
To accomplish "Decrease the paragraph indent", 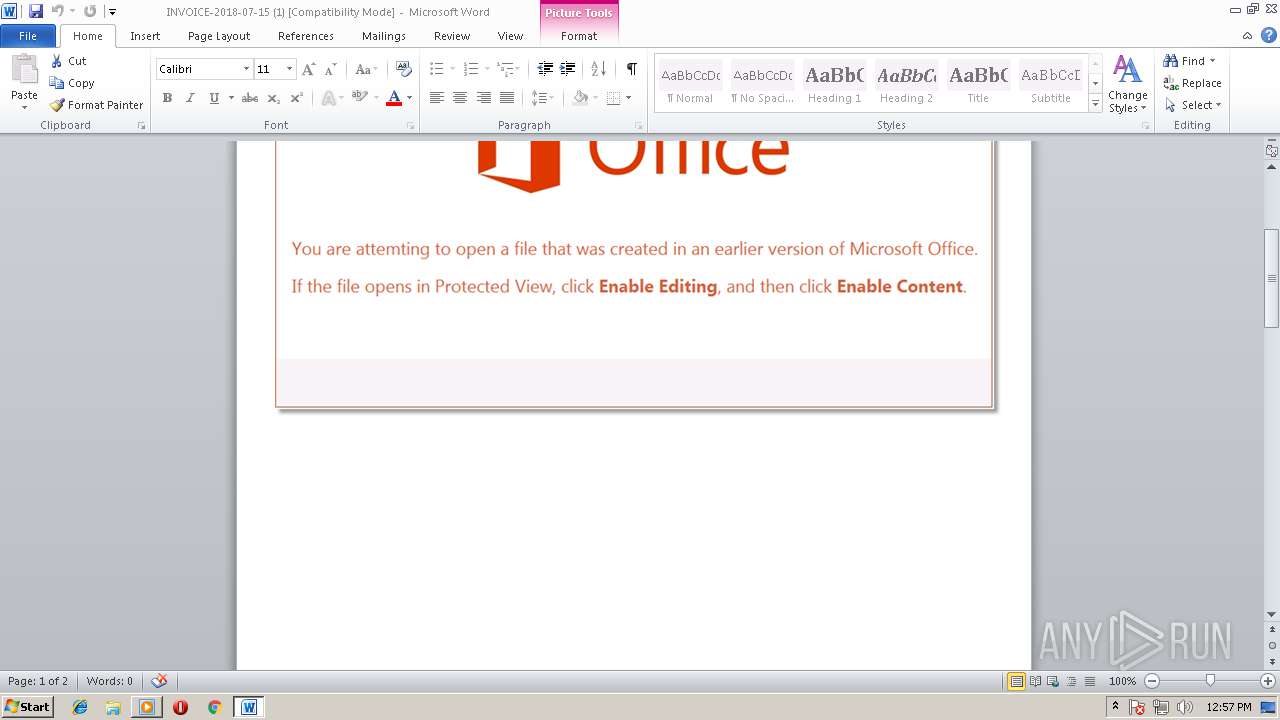I will point(545,69).
